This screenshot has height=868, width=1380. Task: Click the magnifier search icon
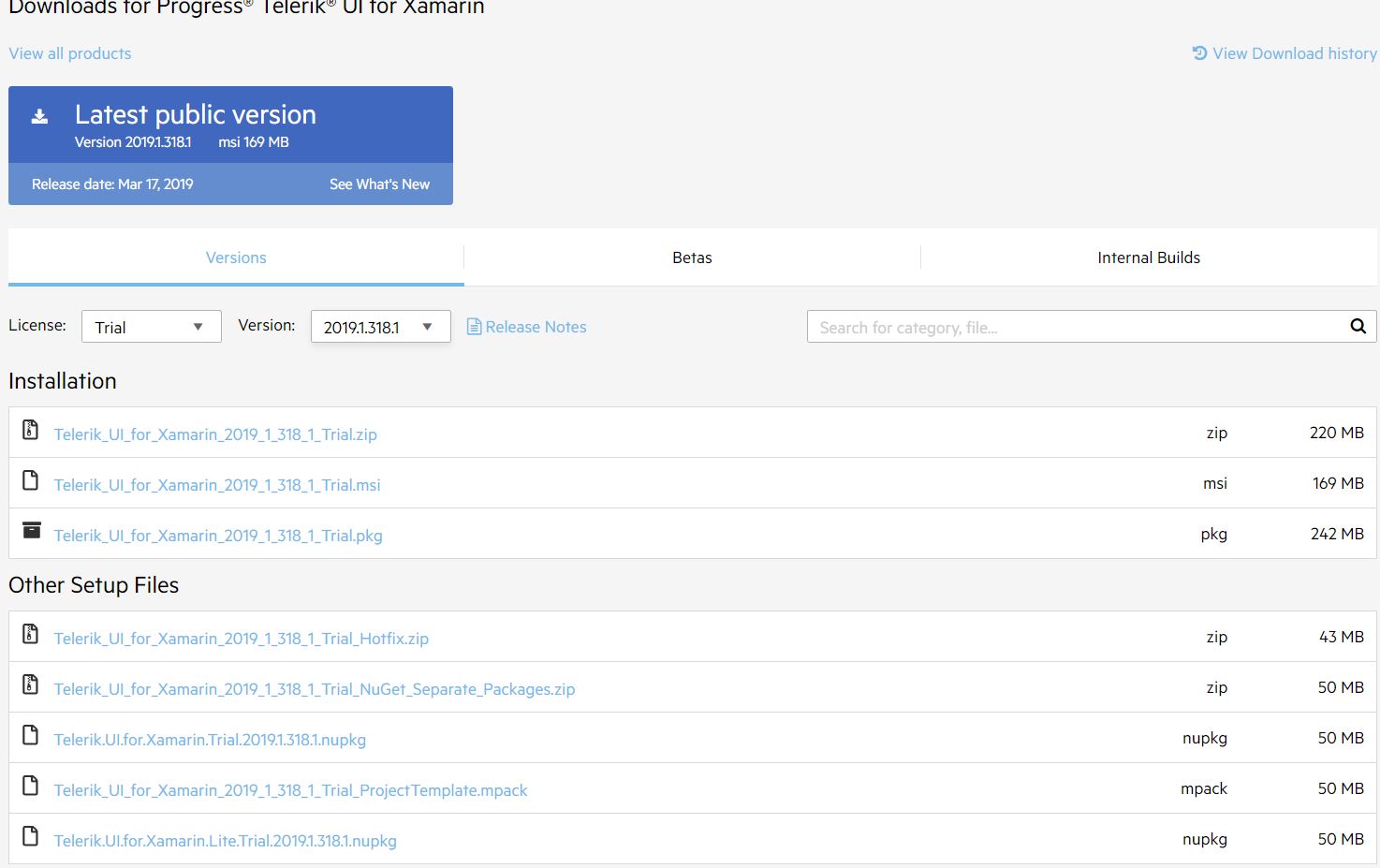tap(1358, 326)
